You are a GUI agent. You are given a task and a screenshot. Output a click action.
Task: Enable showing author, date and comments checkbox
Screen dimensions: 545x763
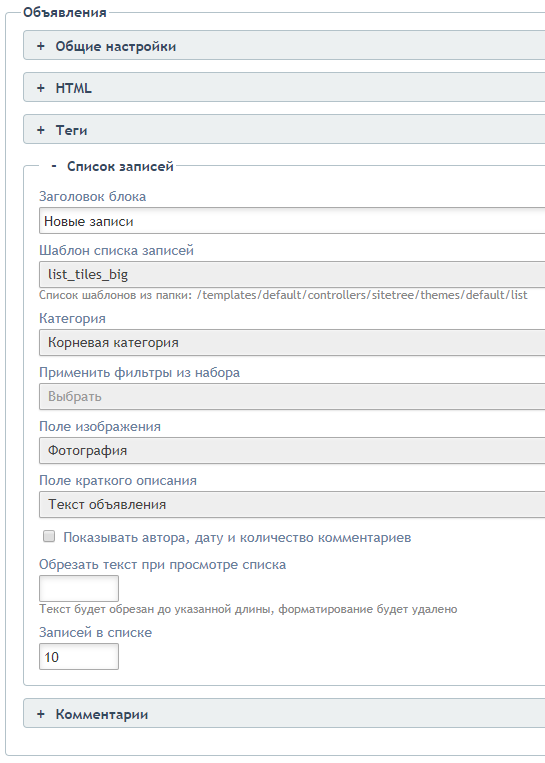coord(49,537)
